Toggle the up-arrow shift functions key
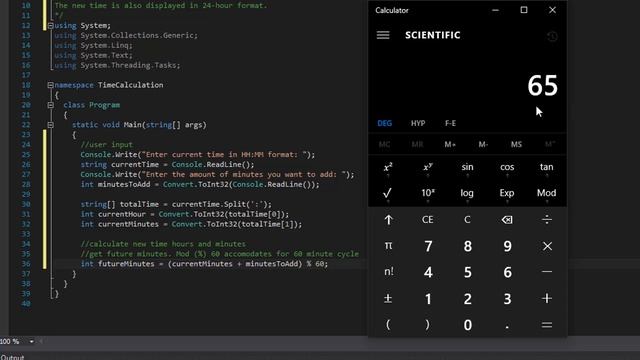Image resolution: width=640 pixels, height=360 pixels. point(388,220)
